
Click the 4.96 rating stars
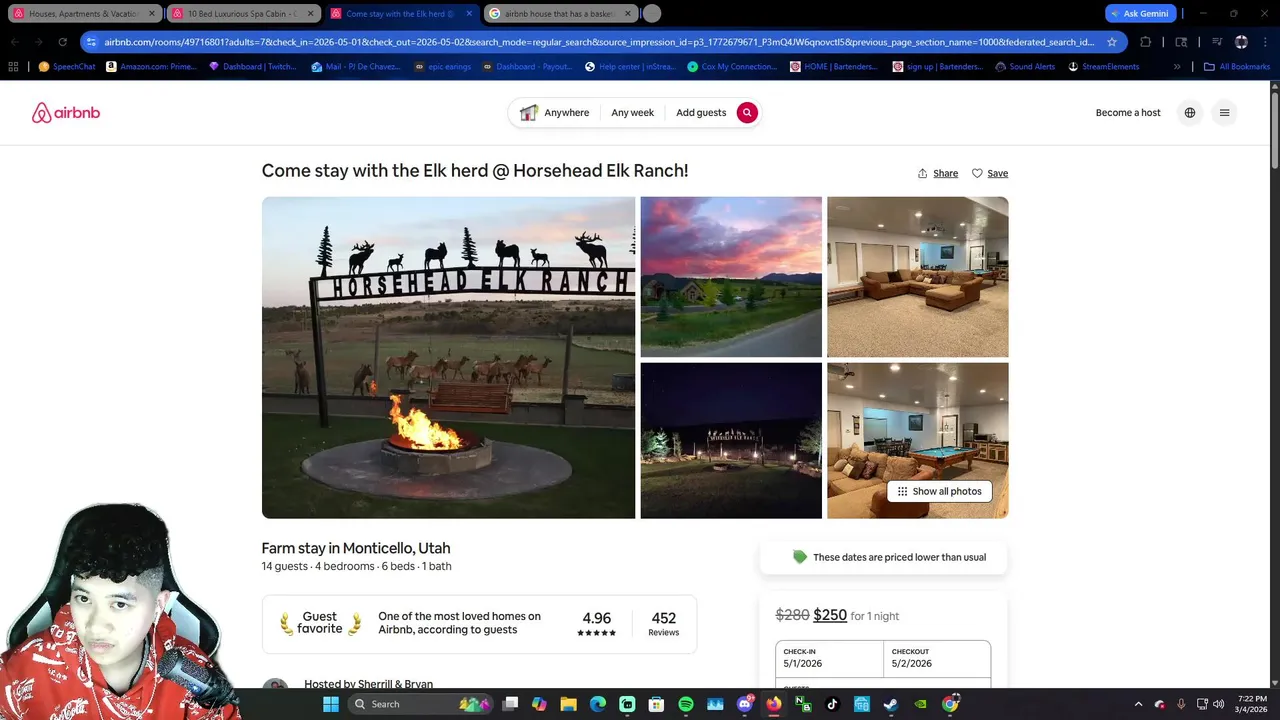click(x=597, y=632)
